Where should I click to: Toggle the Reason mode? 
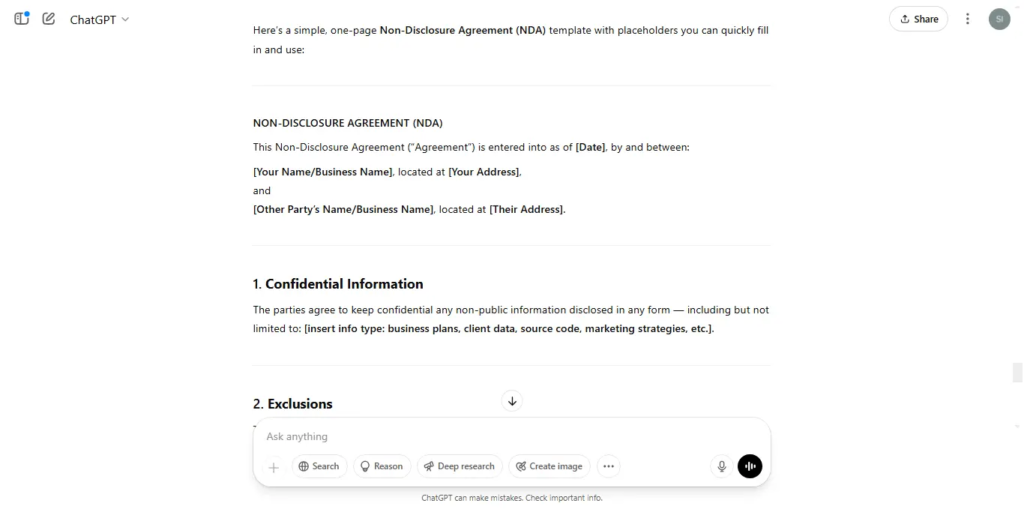[382, 467]
